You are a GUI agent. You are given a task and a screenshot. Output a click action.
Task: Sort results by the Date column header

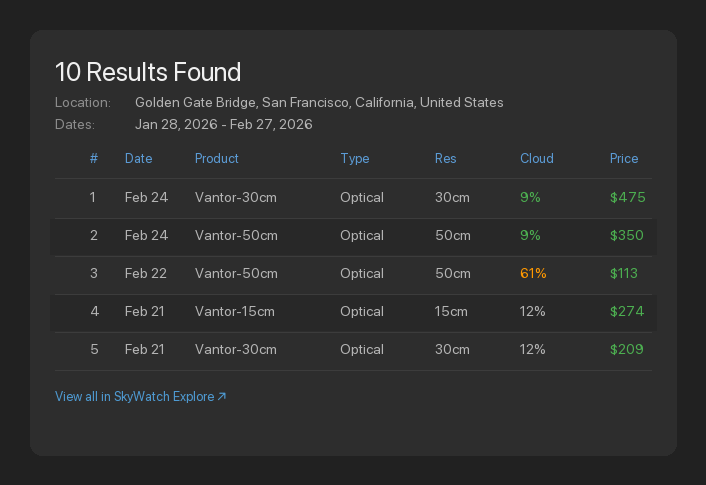pos(139,158)
